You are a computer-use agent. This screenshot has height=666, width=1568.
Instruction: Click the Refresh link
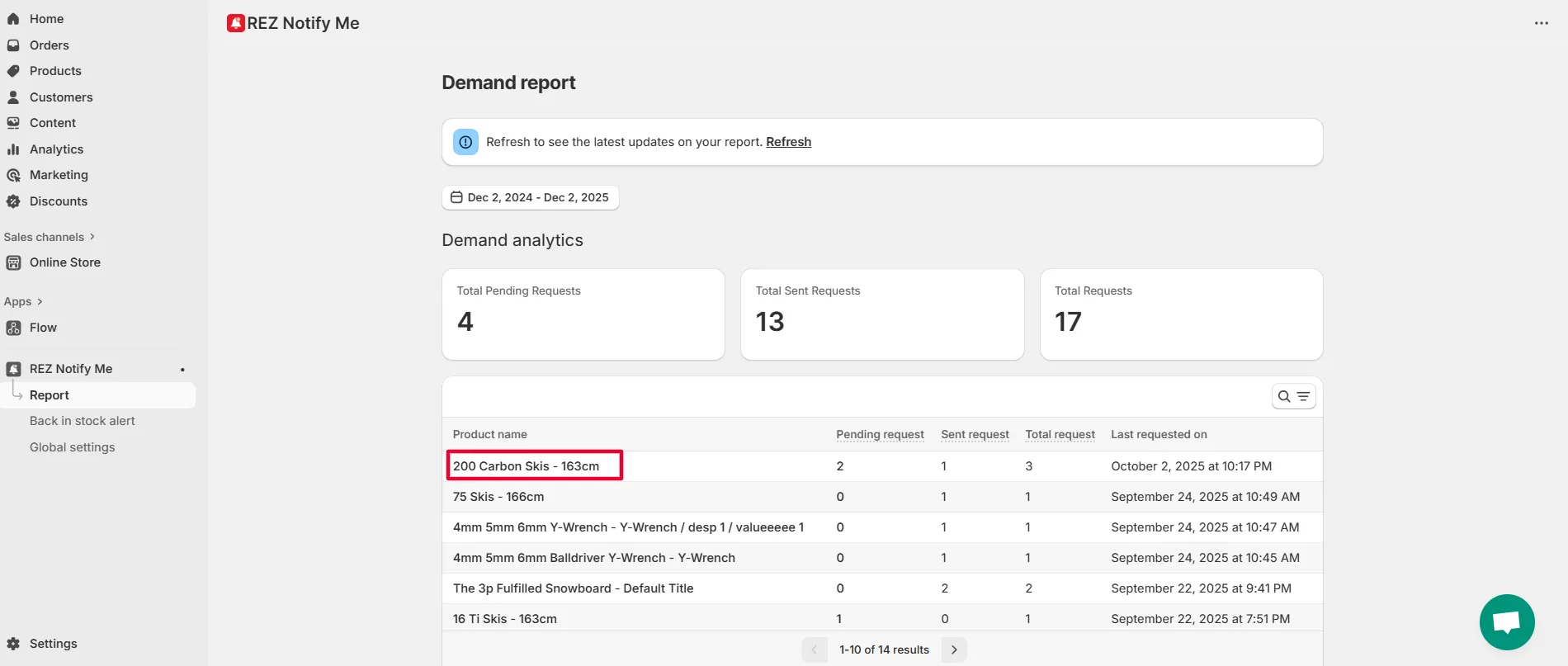click(x=788, y=142)
